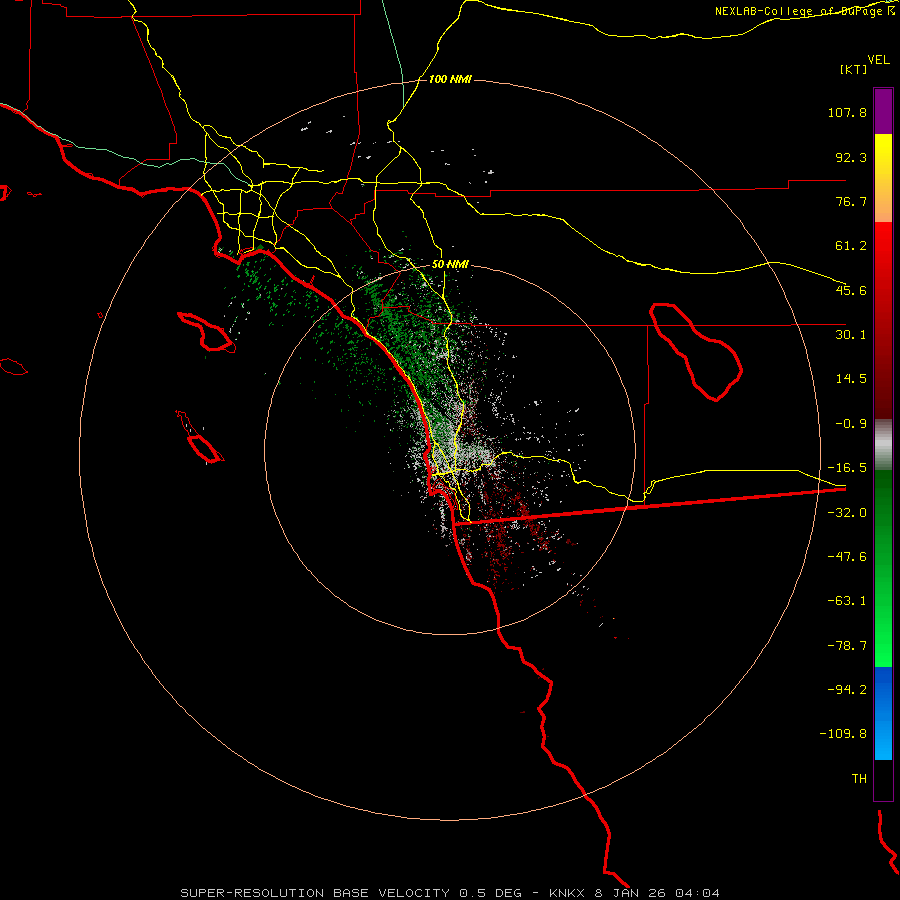Click the [KT] units label
Viewport: 900px width, 900px height.
pyautogui.click(x=854, y=69)
